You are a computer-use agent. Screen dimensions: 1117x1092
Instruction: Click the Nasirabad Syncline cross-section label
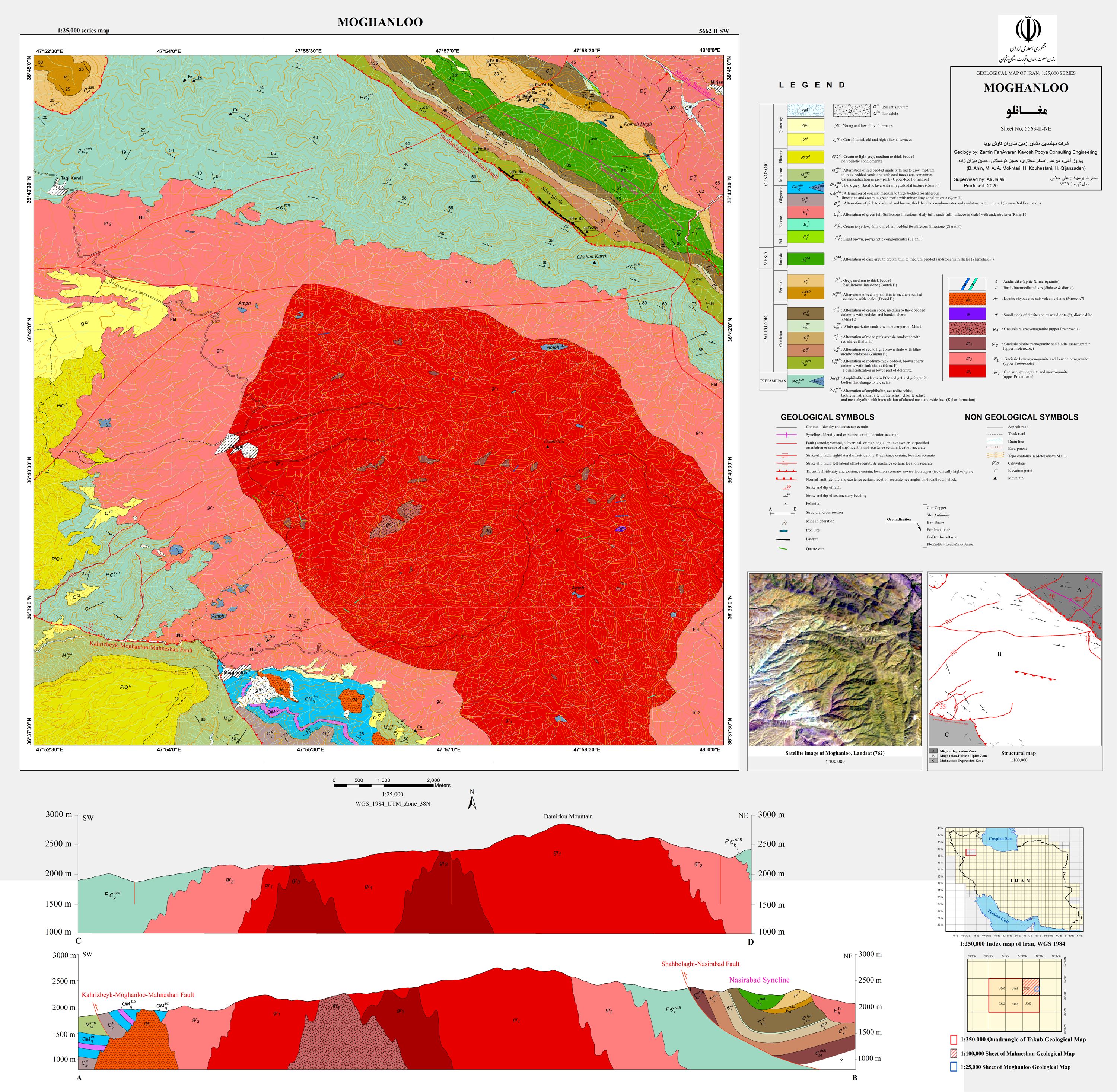(759, 980)
